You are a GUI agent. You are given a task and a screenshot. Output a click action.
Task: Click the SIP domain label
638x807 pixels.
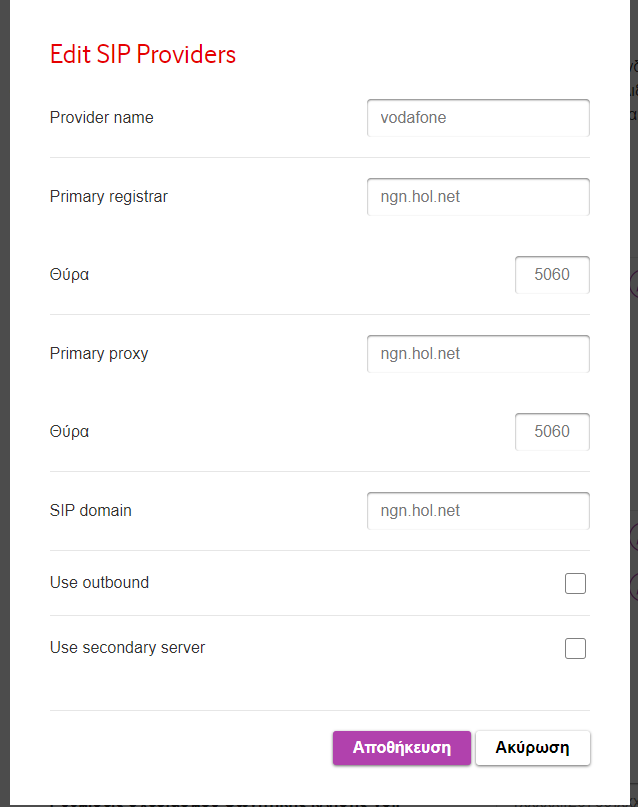pyautogui.click(x=91, y=510)
